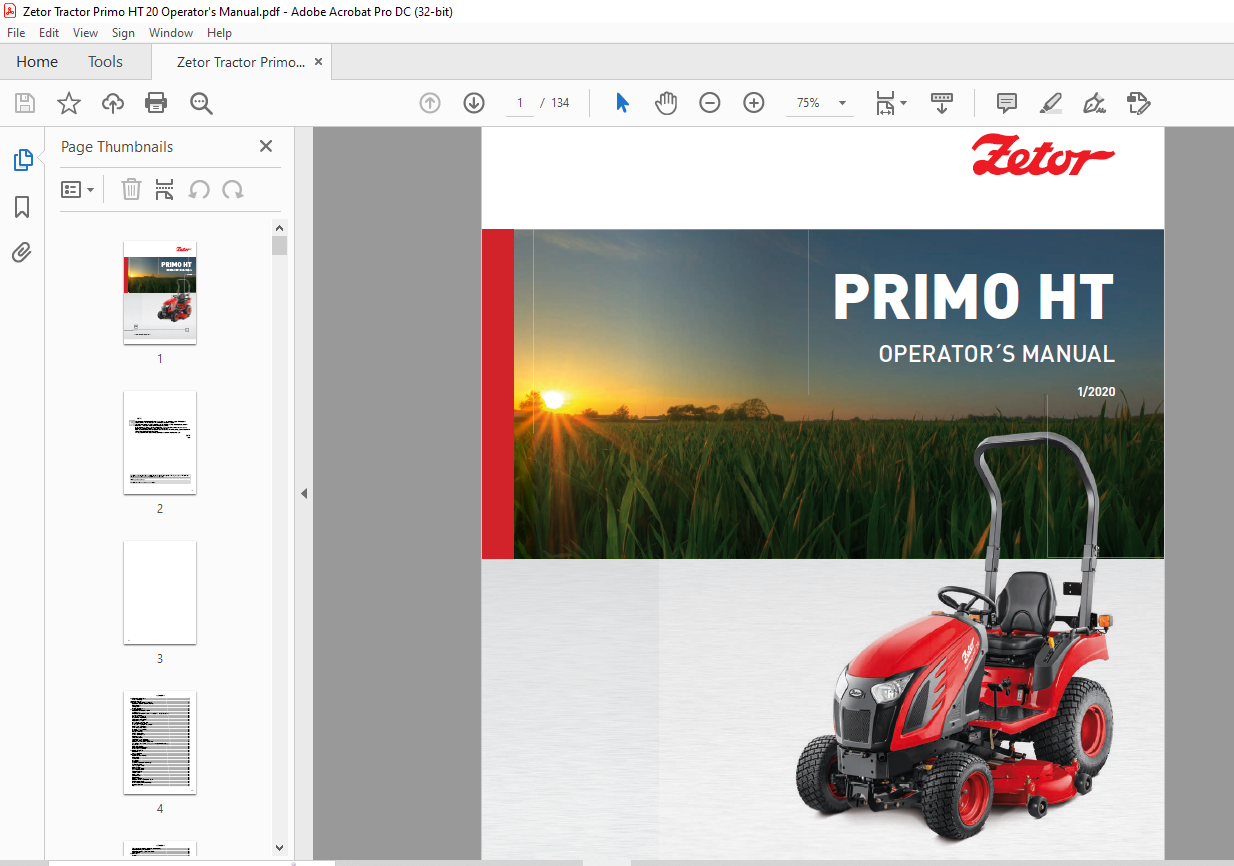Close the Zetor Tractor document tab

[x=319, y=62]
